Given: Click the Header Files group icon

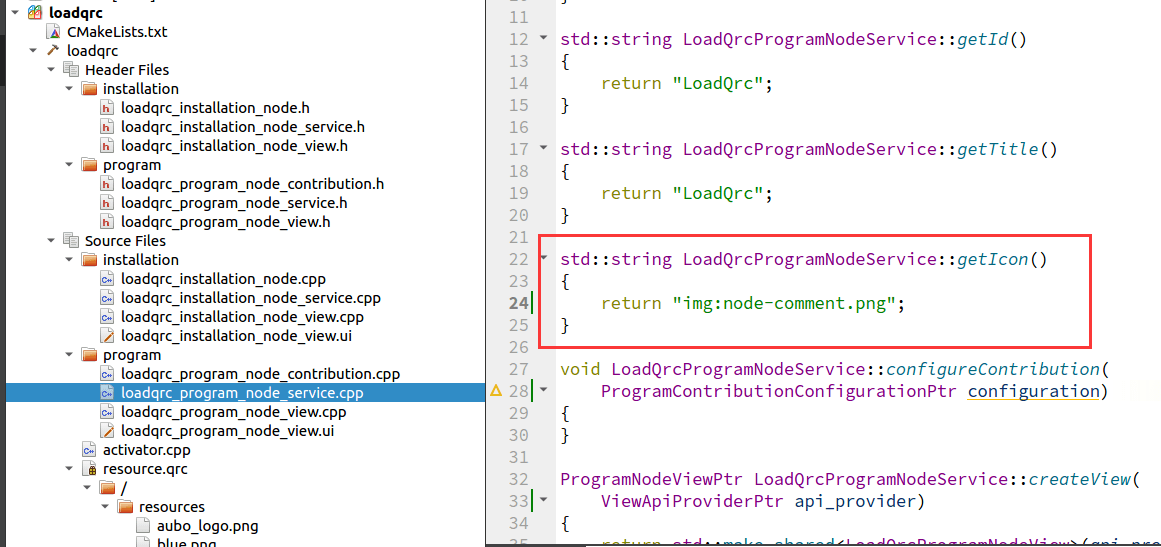Looking at the screenshot, I should pos(71,70).
